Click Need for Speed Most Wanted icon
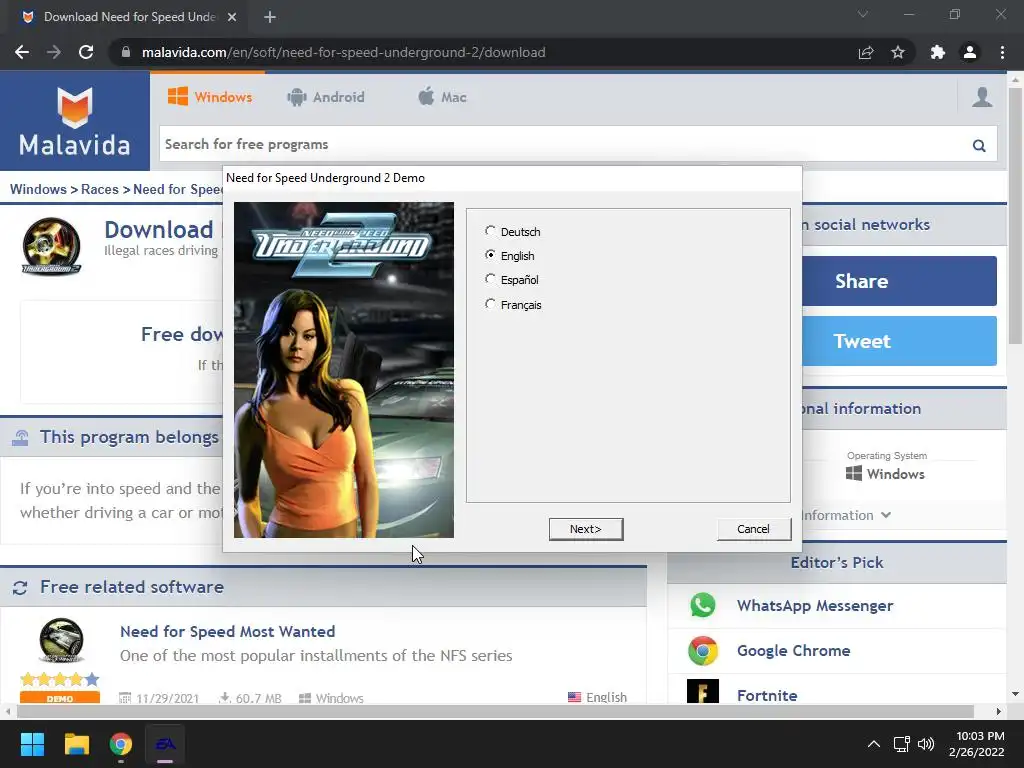Viewport: 1024px width, 768px height. [x=61, y=641]
